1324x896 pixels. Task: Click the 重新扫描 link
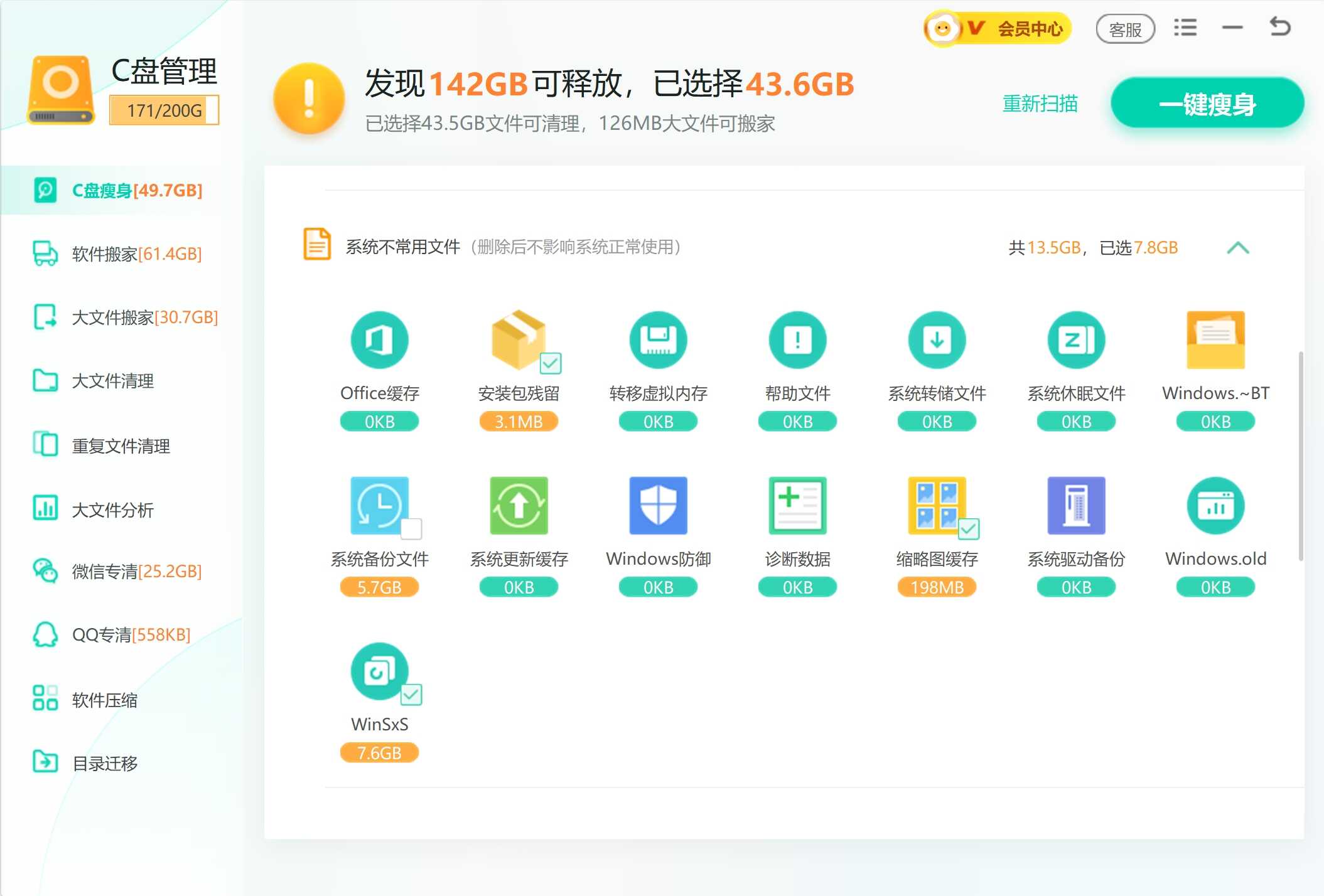[1040, 104]
